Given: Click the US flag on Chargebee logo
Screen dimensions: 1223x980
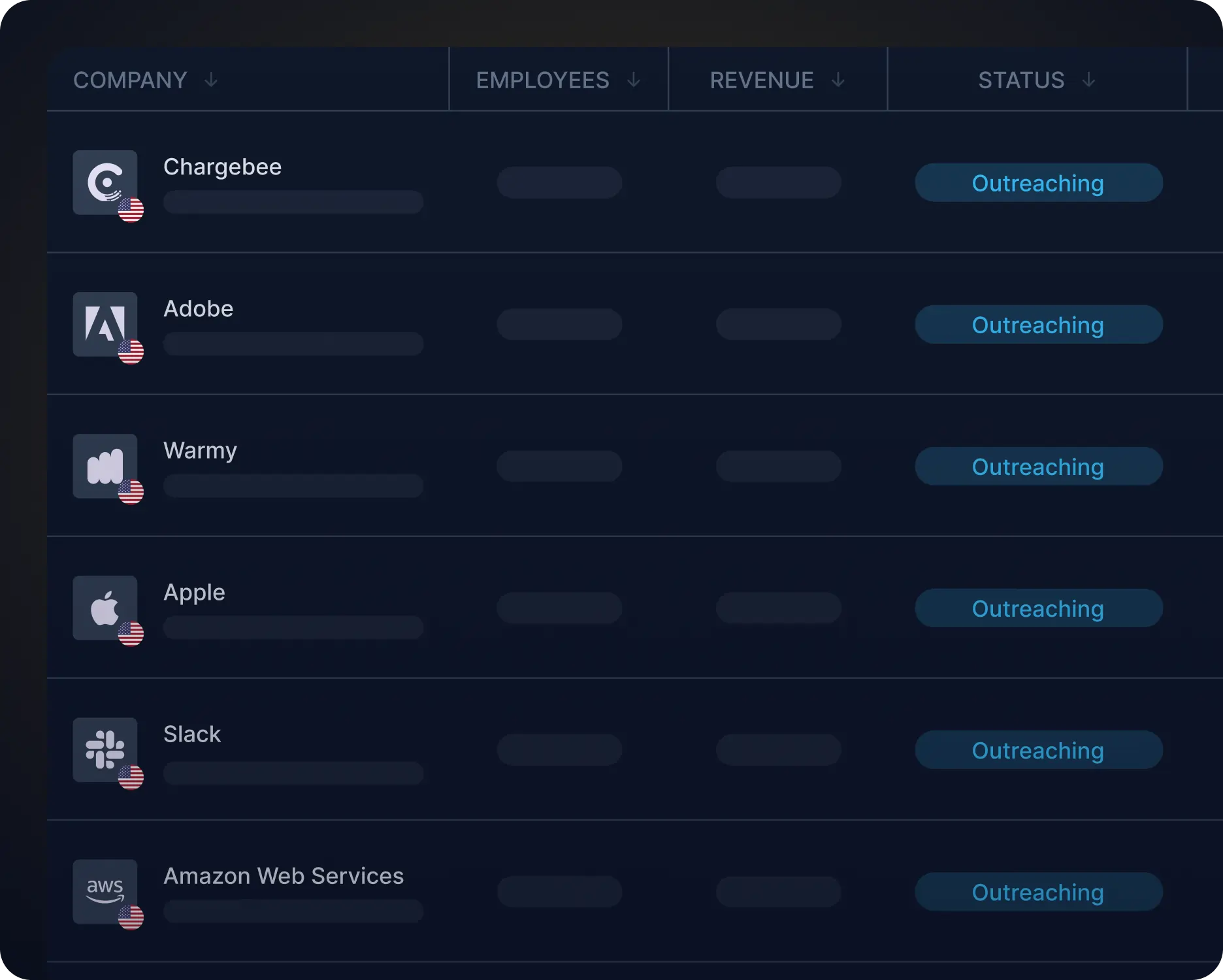Looking at the screenshot, I should pyautogui.click(x=131, y=210).
